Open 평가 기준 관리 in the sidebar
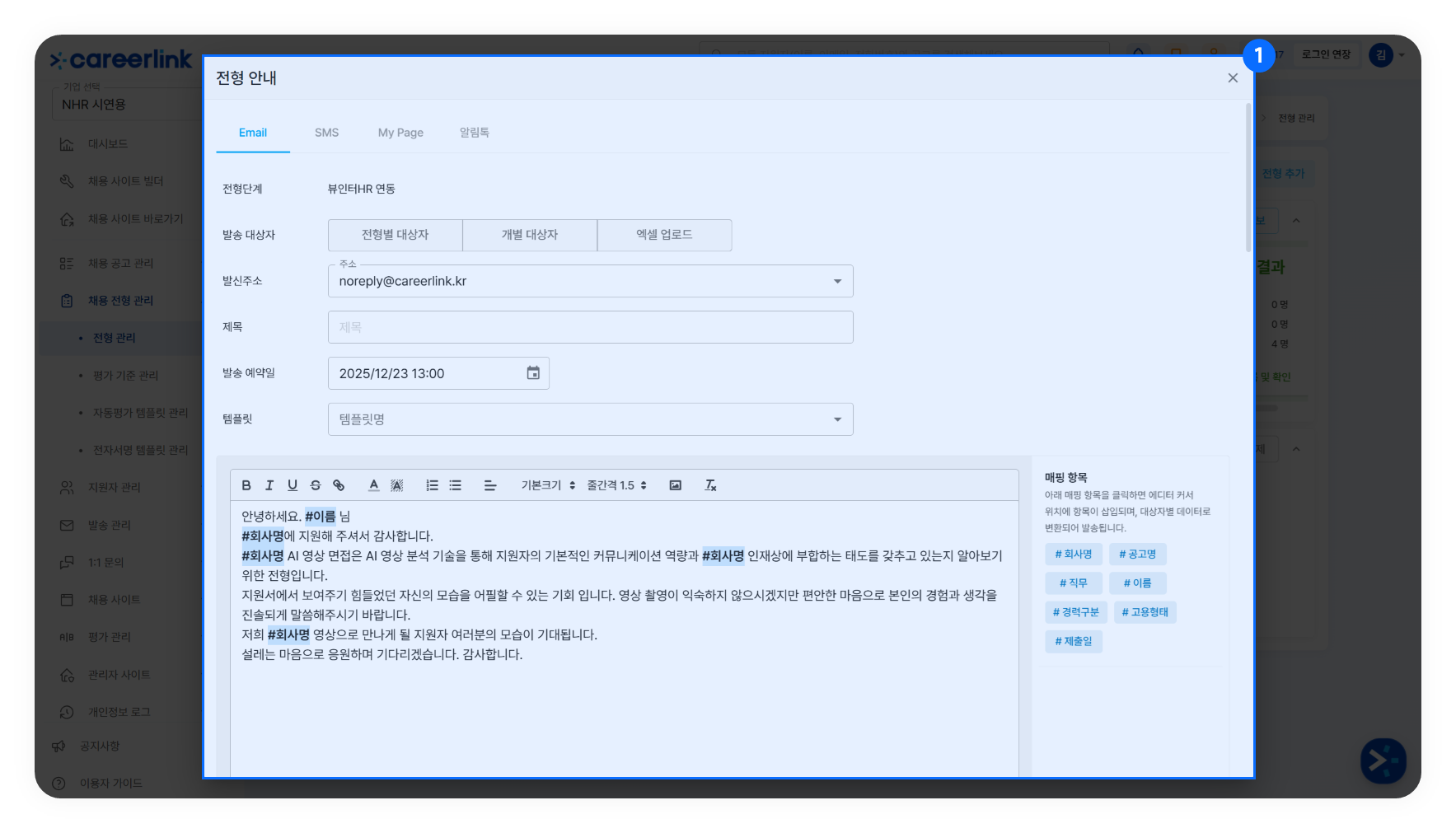Screen dimensions: 1456x833 125,376
